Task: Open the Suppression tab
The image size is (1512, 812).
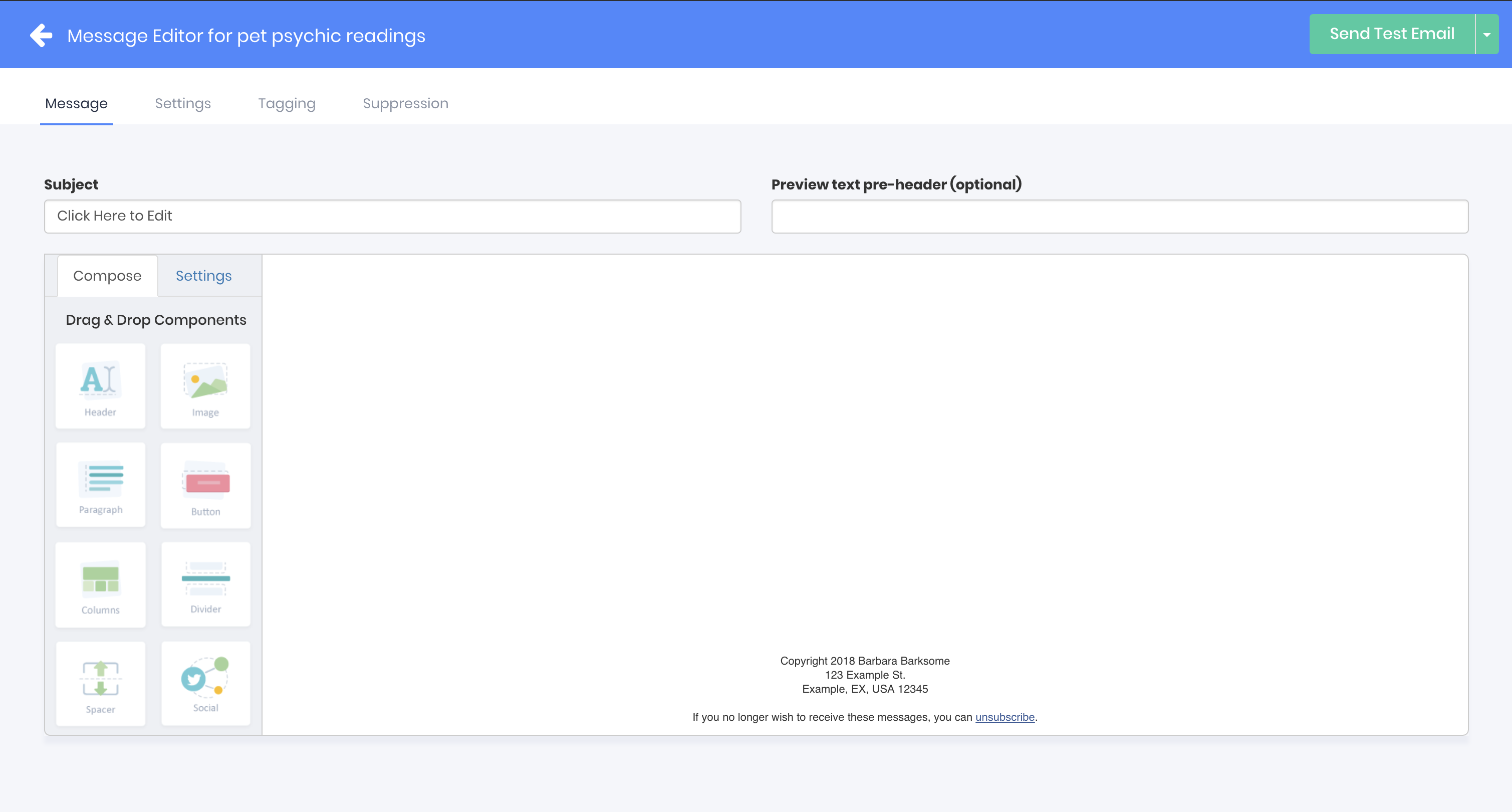Action: click(x=405, y=103)
